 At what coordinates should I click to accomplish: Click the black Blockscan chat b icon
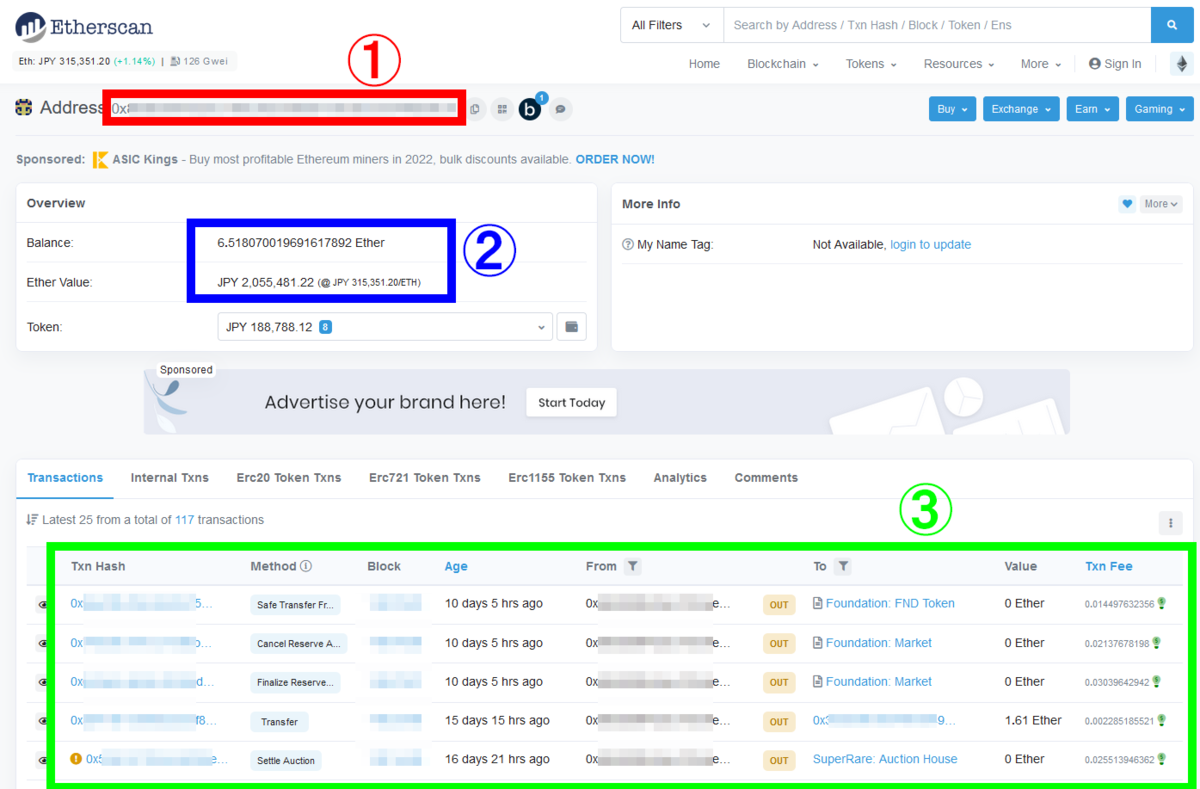tap(530, 109)
